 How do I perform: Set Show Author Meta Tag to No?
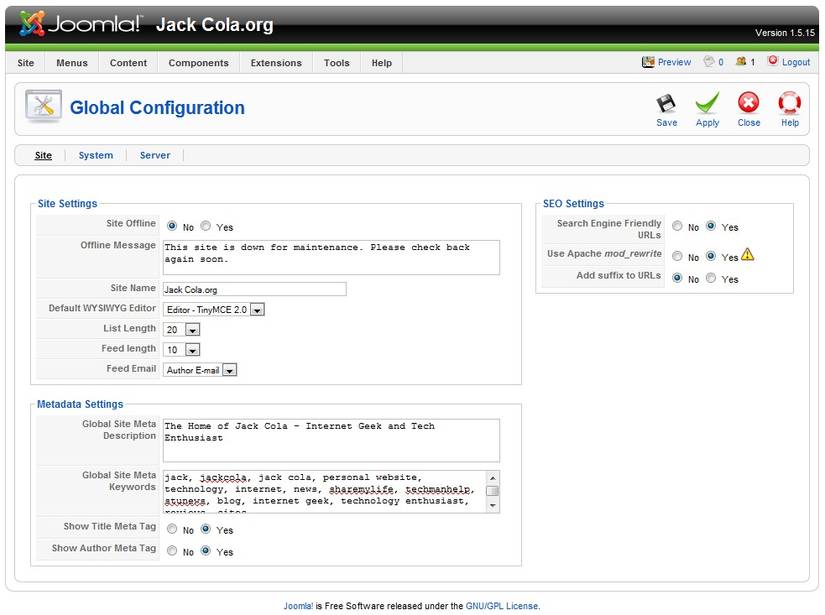tap(172, 550)
